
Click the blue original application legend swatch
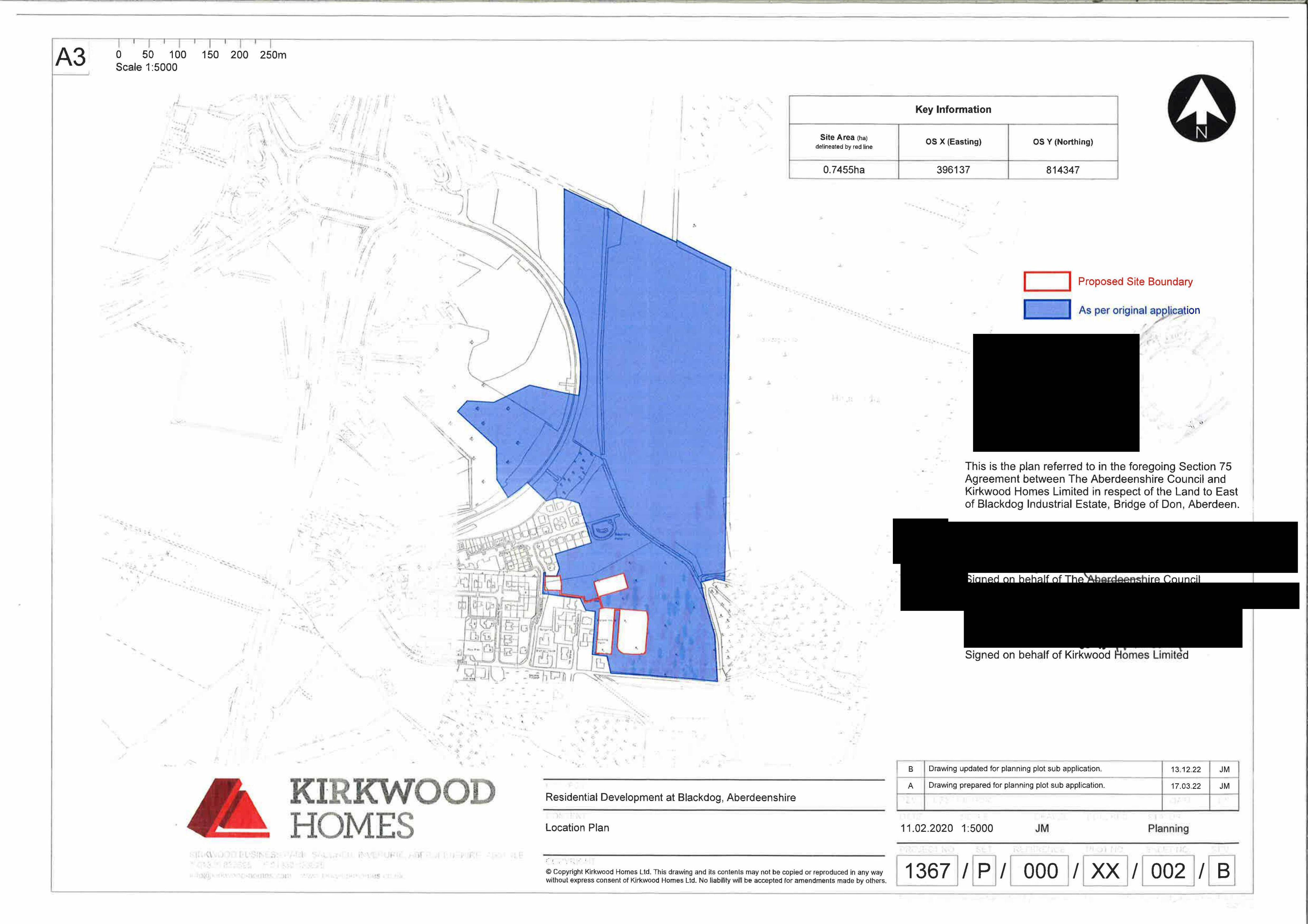pos(1047,309)
